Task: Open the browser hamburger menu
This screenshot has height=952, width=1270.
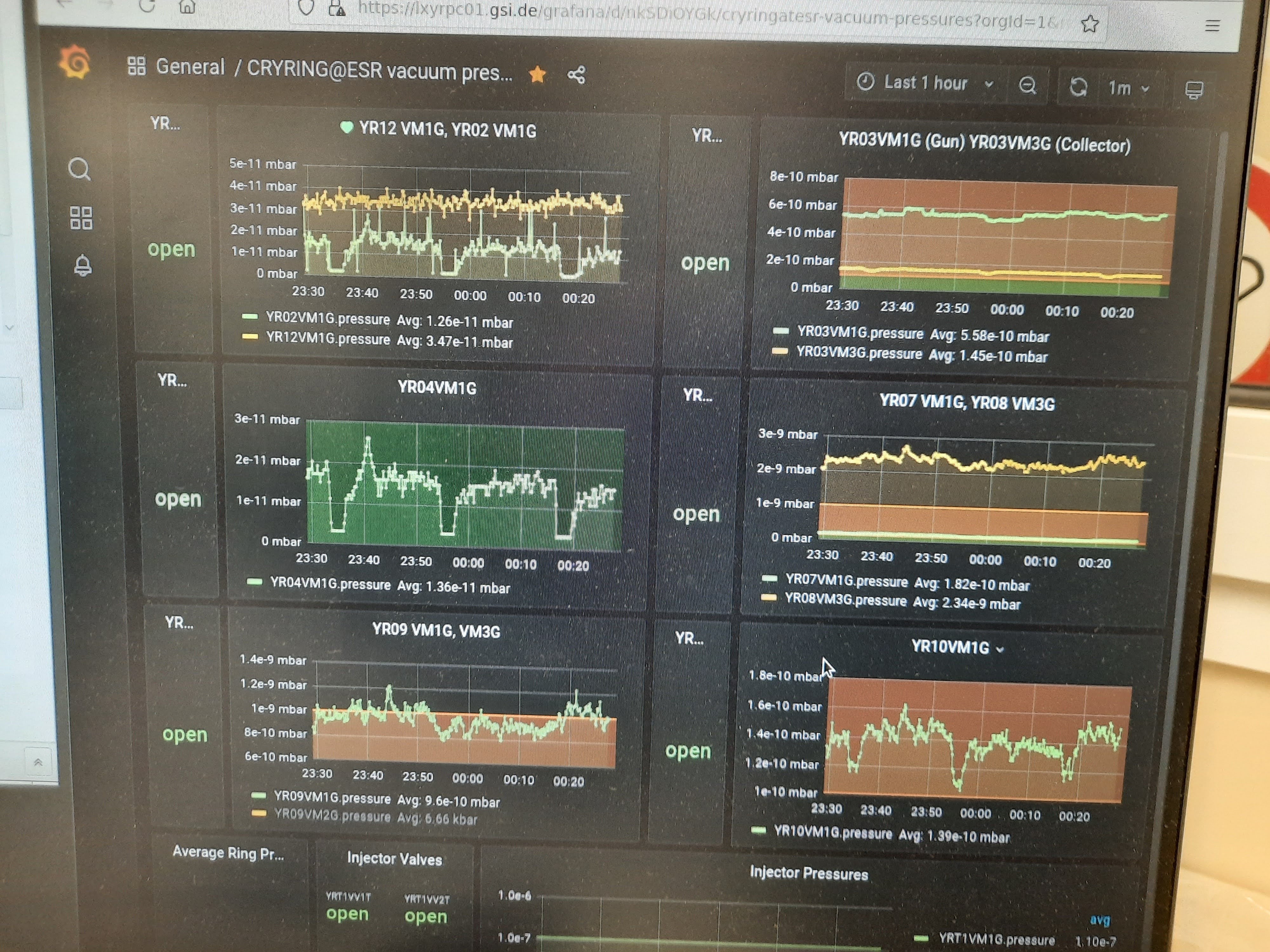Action: point(1212,25)
